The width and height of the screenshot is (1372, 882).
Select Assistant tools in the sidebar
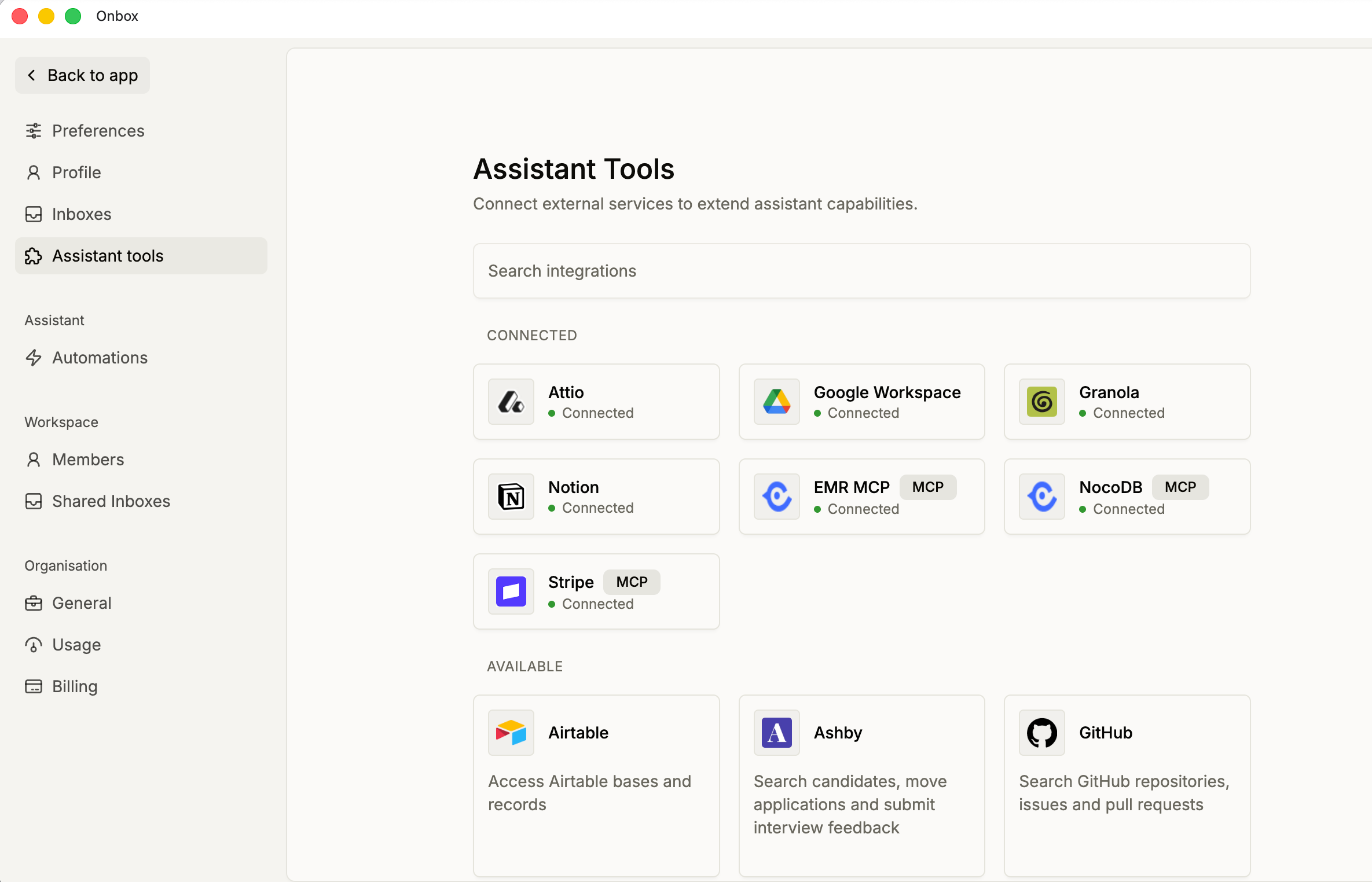[141, 256]
